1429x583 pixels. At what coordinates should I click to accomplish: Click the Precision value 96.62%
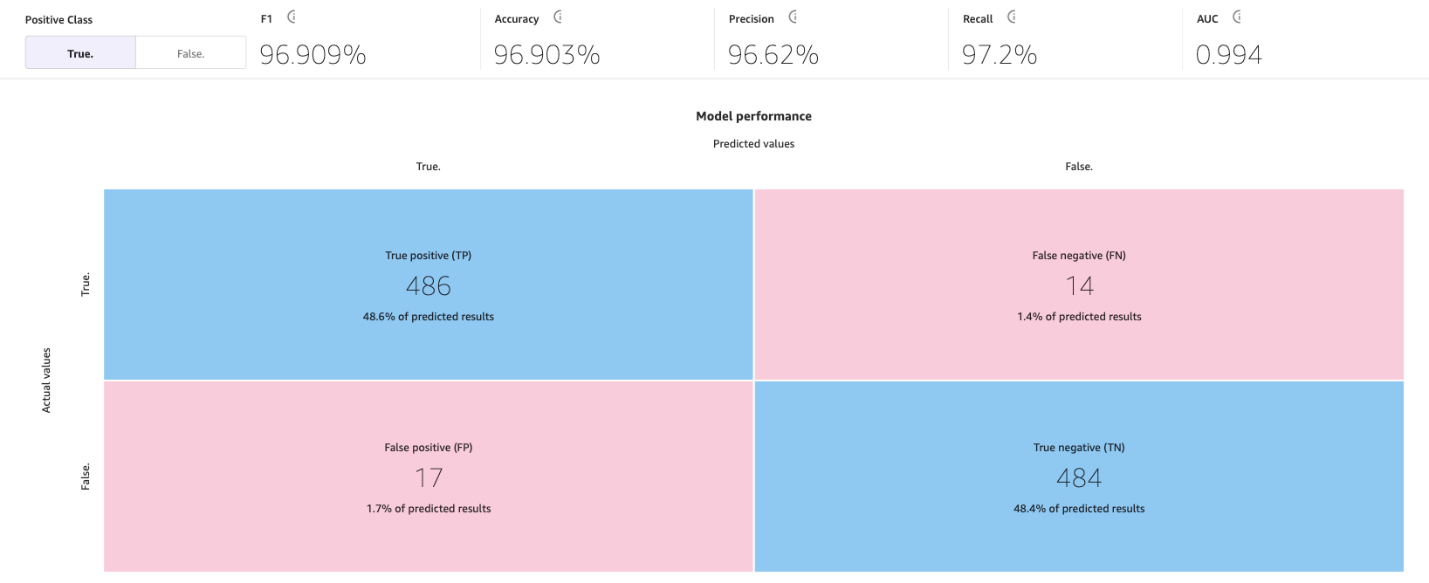pos(773,56)
